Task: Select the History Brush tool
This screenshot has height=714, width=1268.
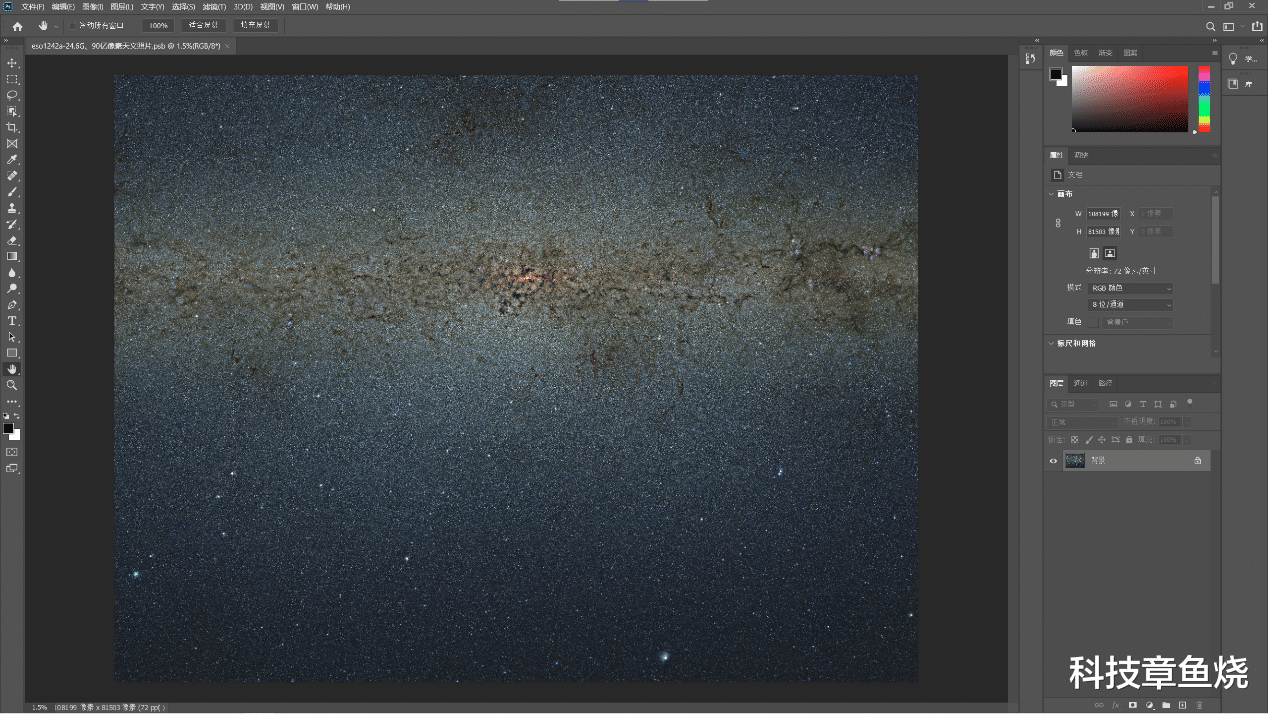Action: pyautogui.click(x=12, y=224)
